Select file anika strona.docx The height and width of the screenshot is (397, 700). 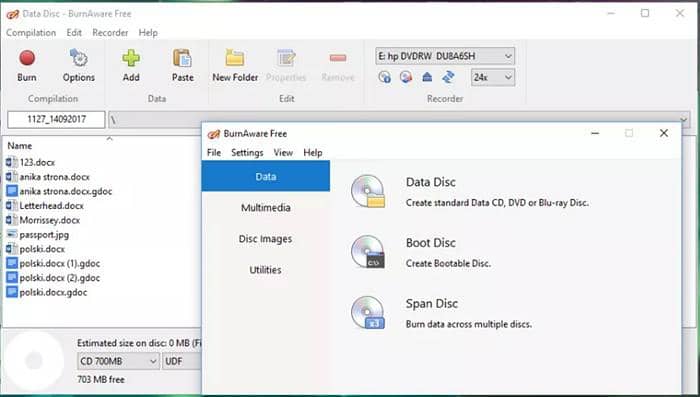54,177
